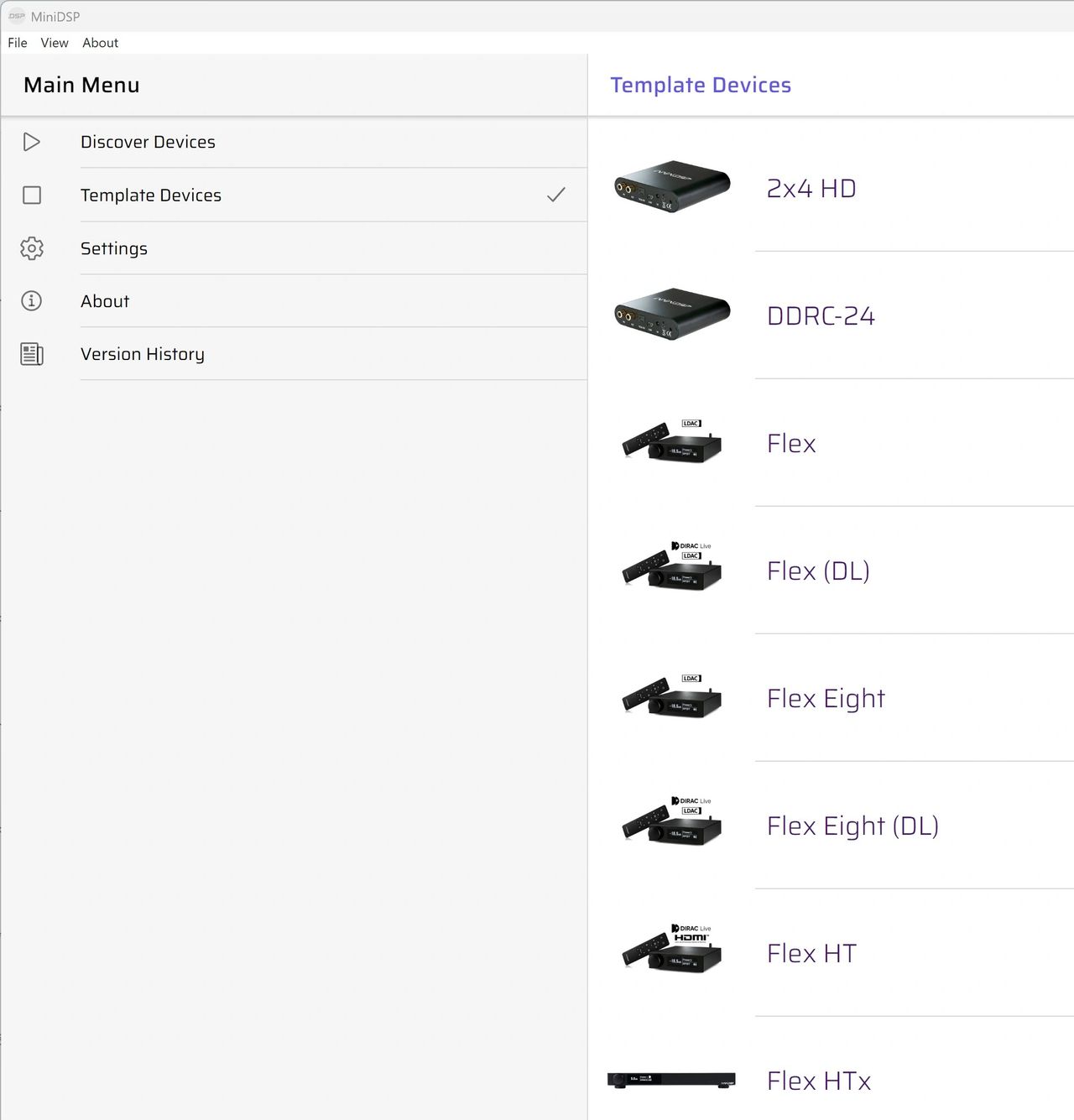Select the Flex device image
The width and height of the screenshot is (1074, 1120).
coord(672,441)
